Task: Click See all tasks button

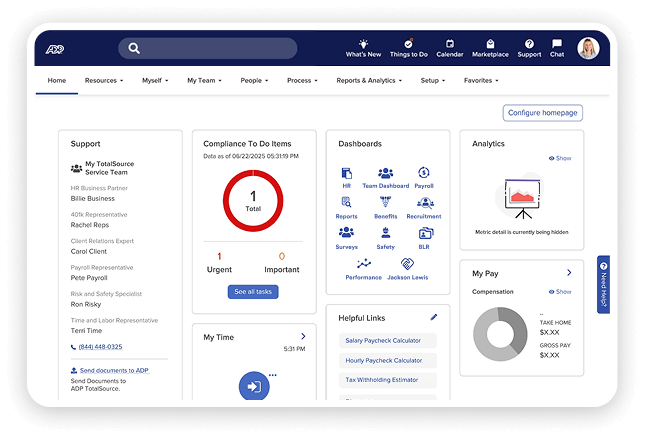Action: (x=253, y=292)
